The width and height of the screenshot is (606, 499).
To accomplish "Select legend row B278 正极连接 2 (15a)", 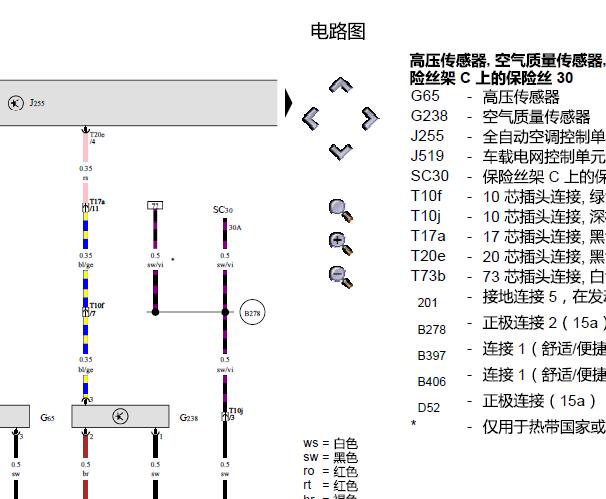I will click(x=511, y=325).
